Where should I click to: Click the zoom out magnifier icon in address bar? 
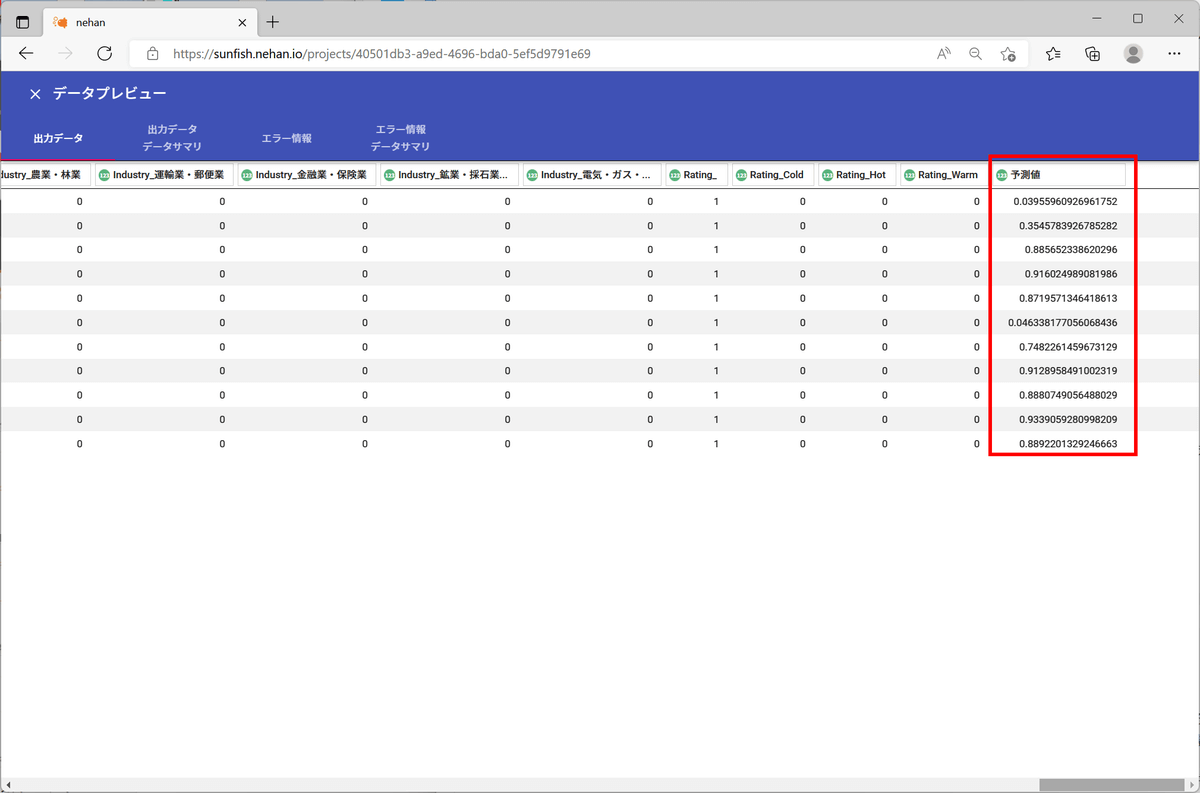pyautogui.click(x=975, y=54)
